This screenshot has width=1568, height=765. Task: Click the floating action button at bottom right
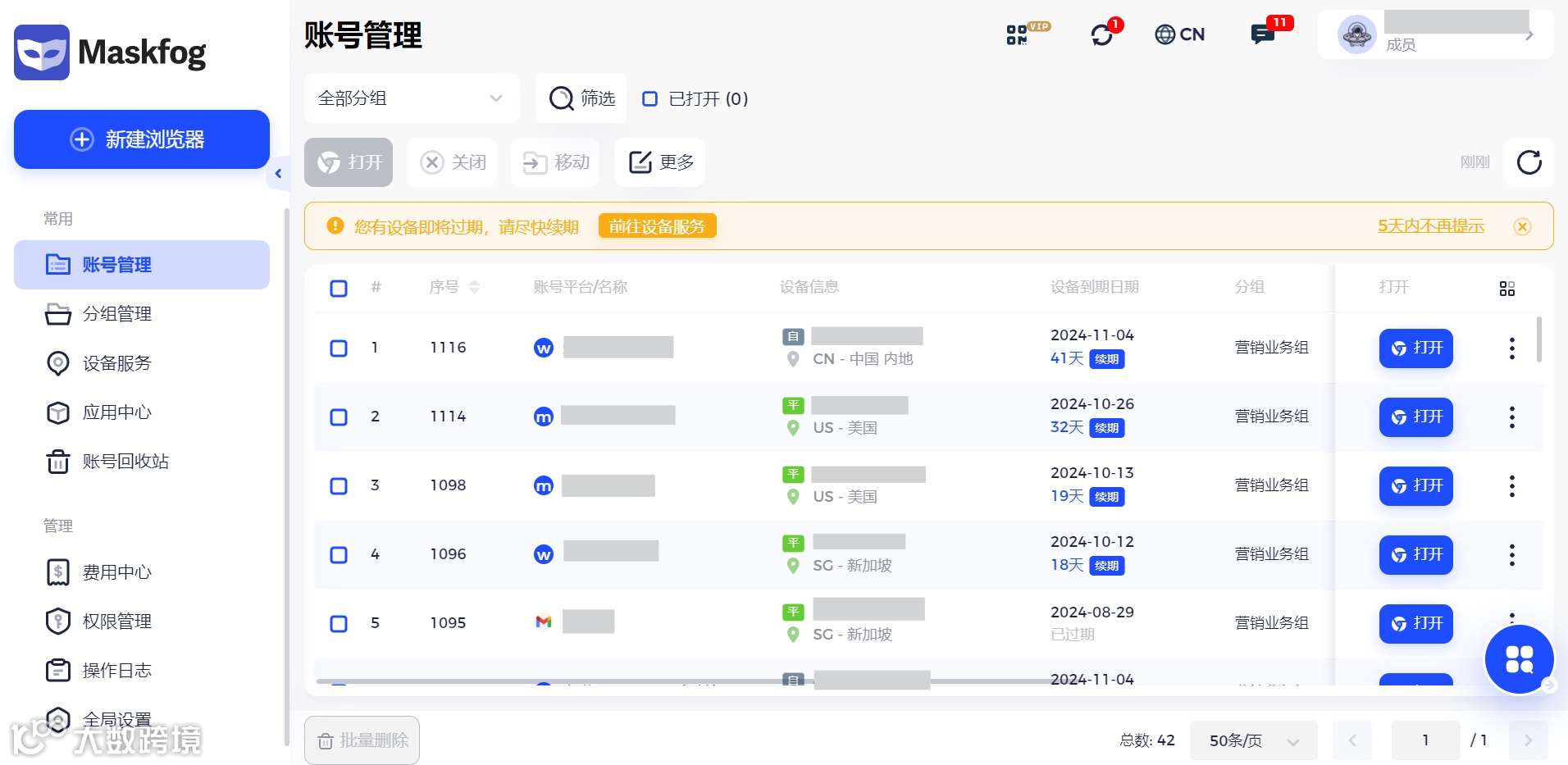1519,659
